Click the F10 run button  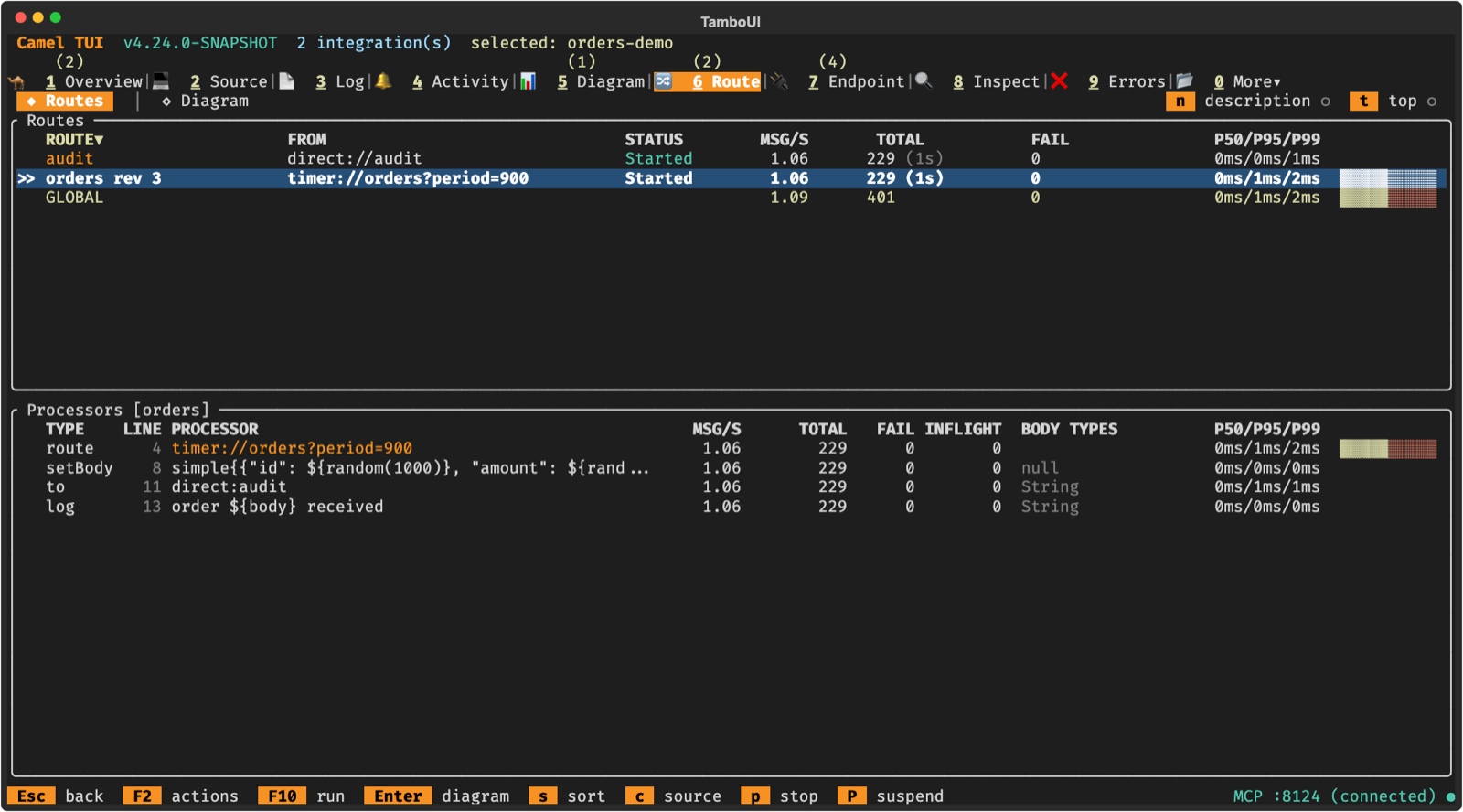coord(302,796)
